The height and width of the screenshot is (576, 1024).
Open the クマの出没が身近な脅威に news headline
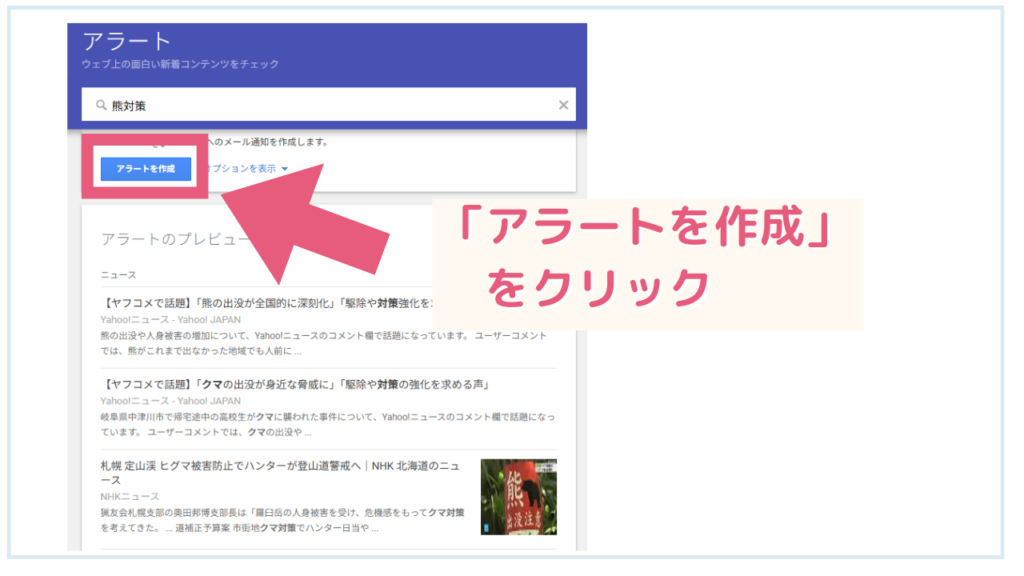click(296, 385)
